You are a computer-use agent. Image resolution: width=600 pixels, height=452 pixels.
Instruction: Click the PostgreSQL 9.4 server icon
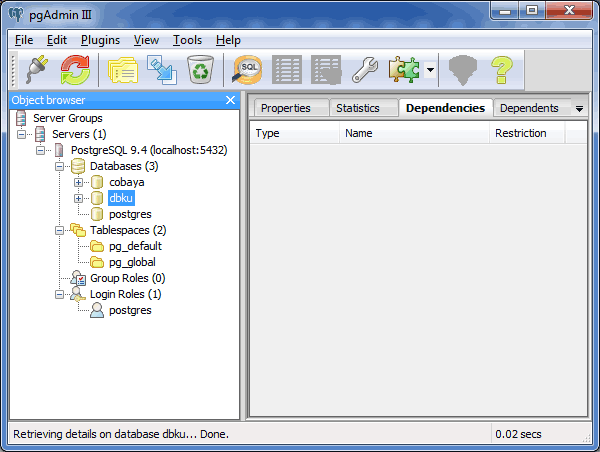click(x=59, y=150)
